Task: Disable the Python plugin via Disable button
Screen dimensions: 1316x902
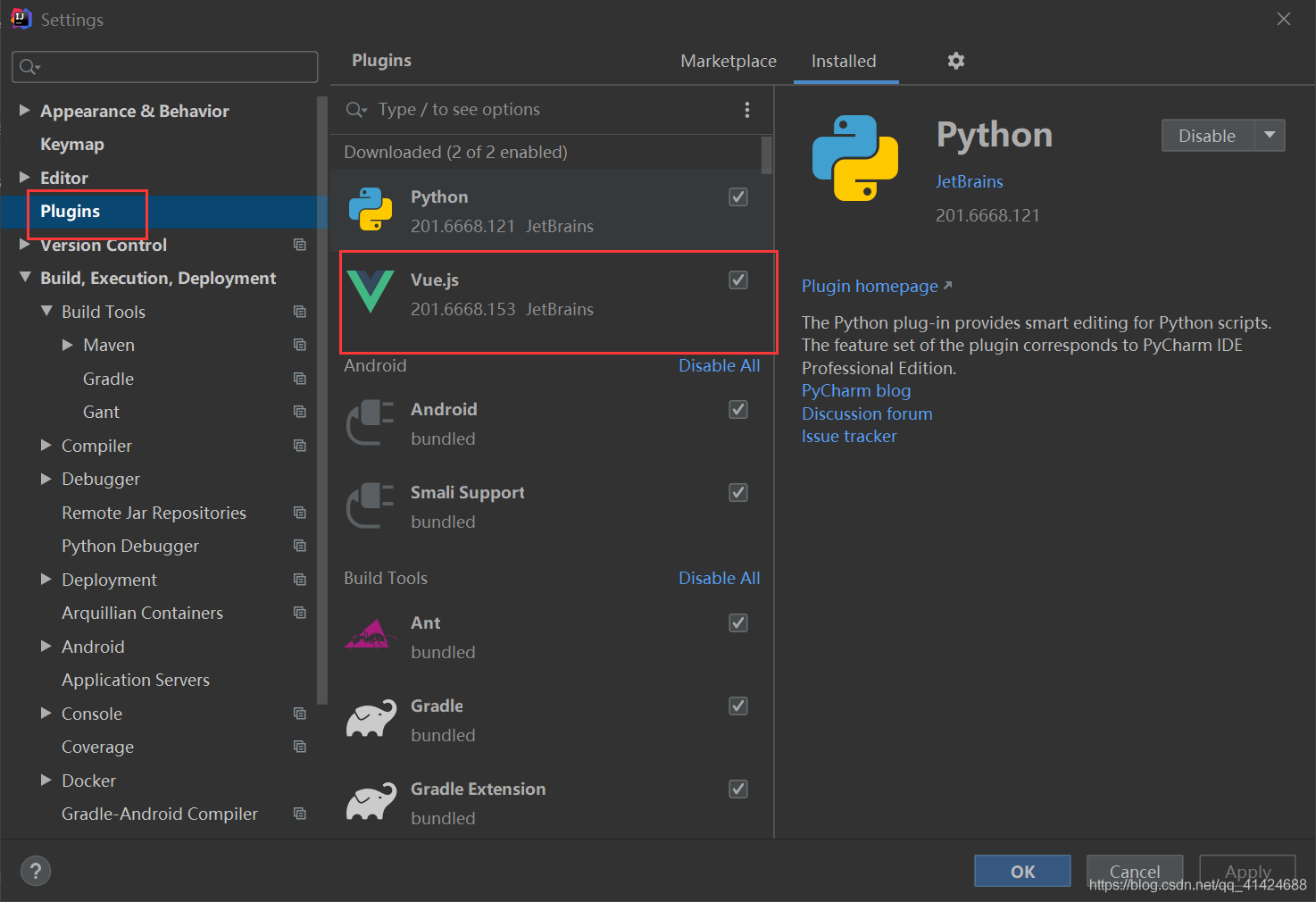Action: tap(1208, 136)
